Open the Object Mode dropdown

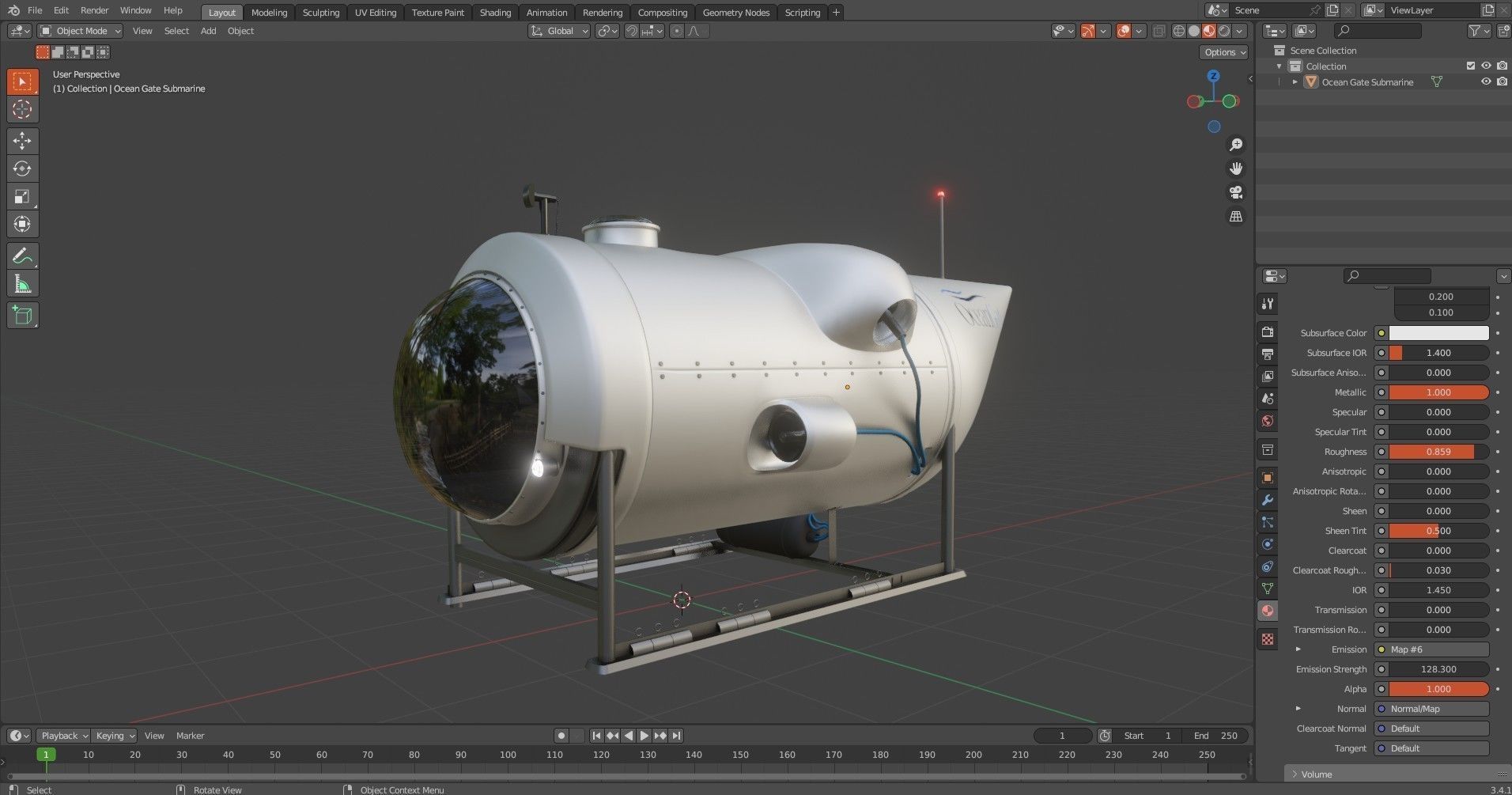coord(79,30)
